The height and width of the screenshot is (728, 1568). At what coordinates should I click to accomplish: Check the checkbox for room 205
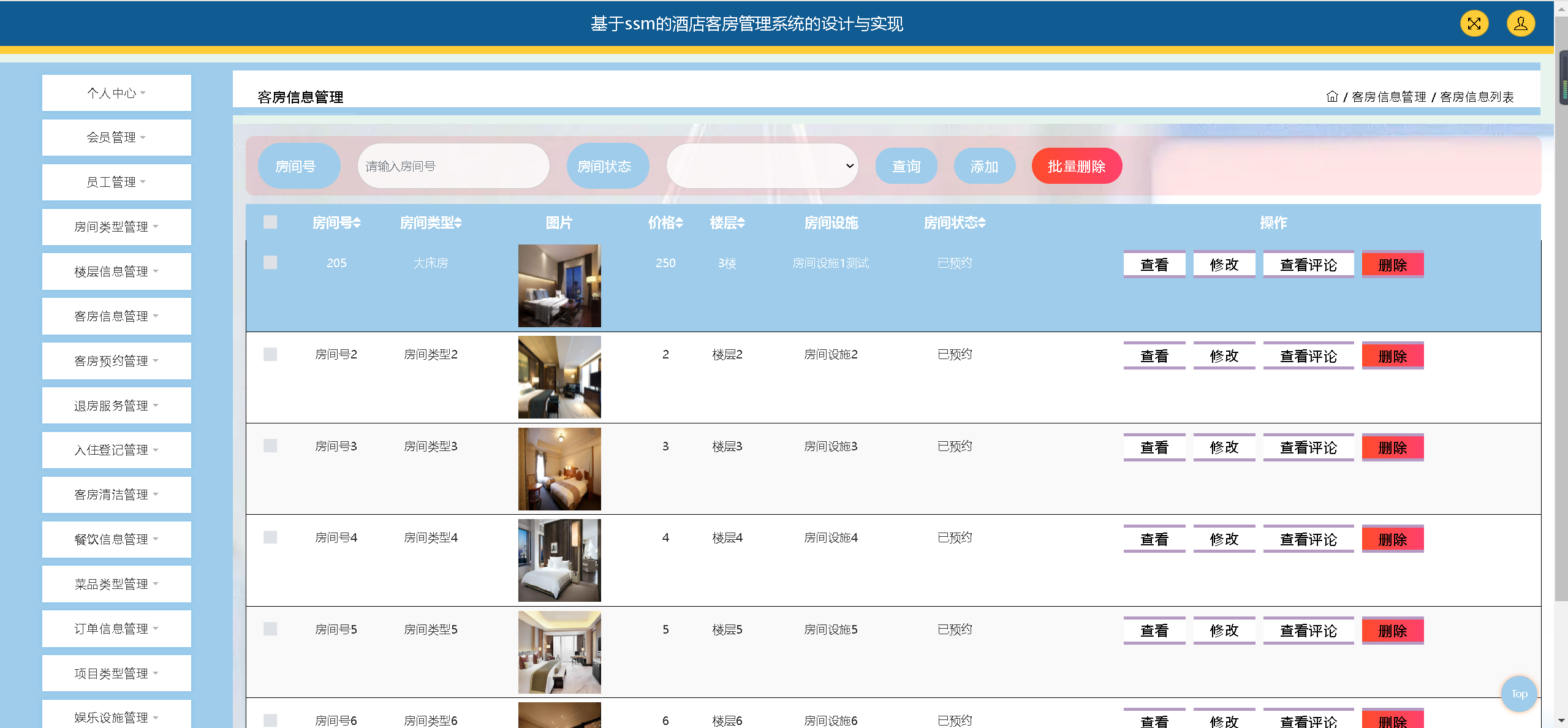pos(270,262)
